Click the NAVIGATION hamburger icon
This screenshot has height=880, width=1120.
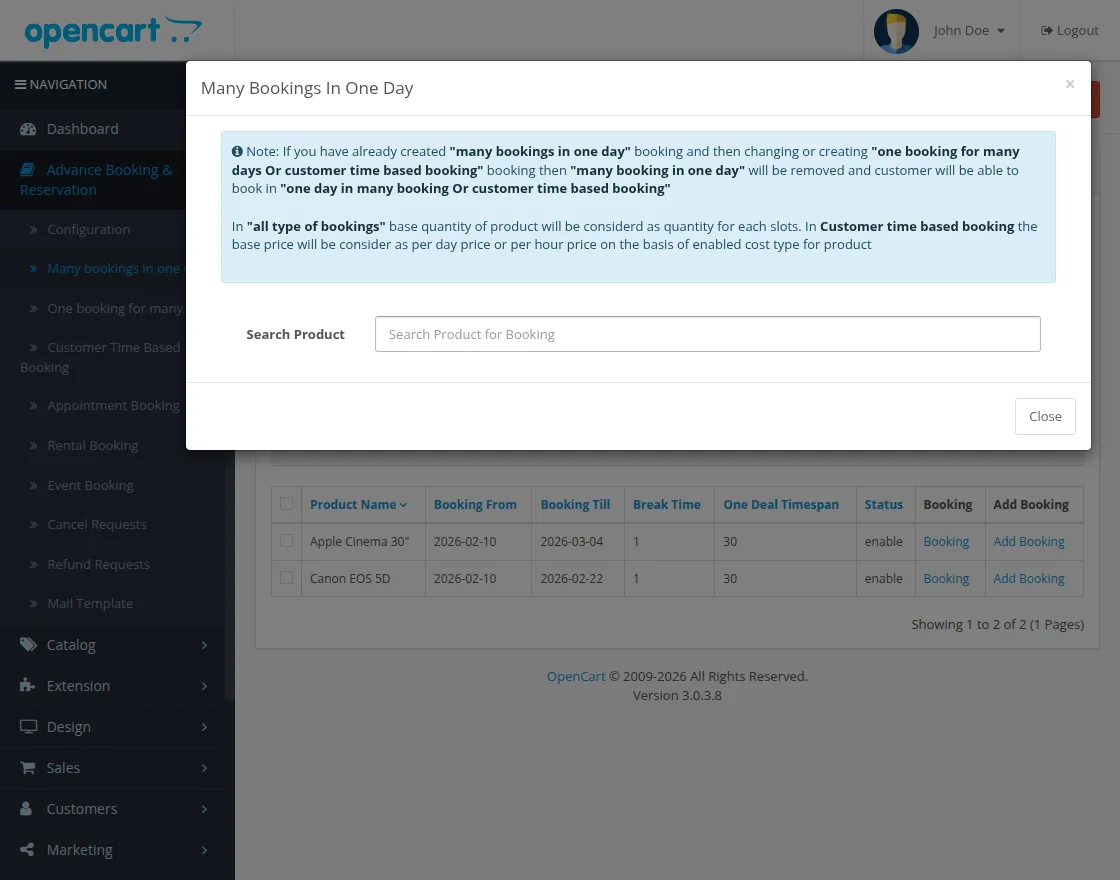[21, 83]
